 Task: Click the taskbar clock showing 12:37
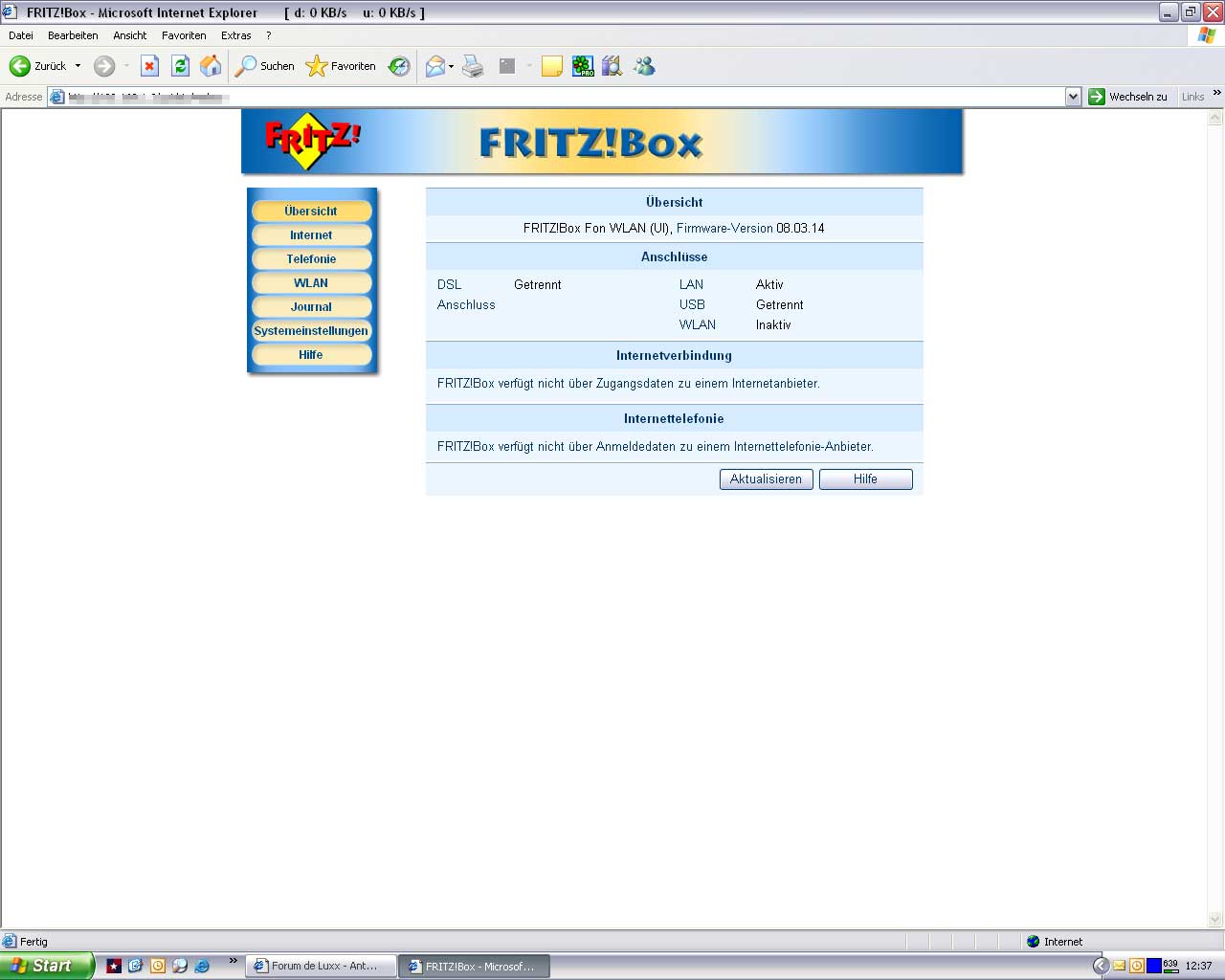(1198, 967)
